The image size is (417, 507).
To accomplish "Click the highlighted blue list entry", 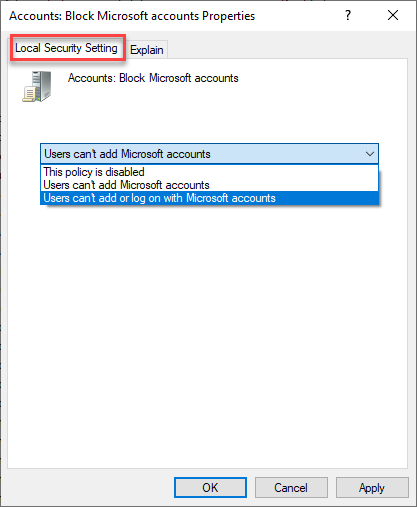I will click(x=209, y=198).
